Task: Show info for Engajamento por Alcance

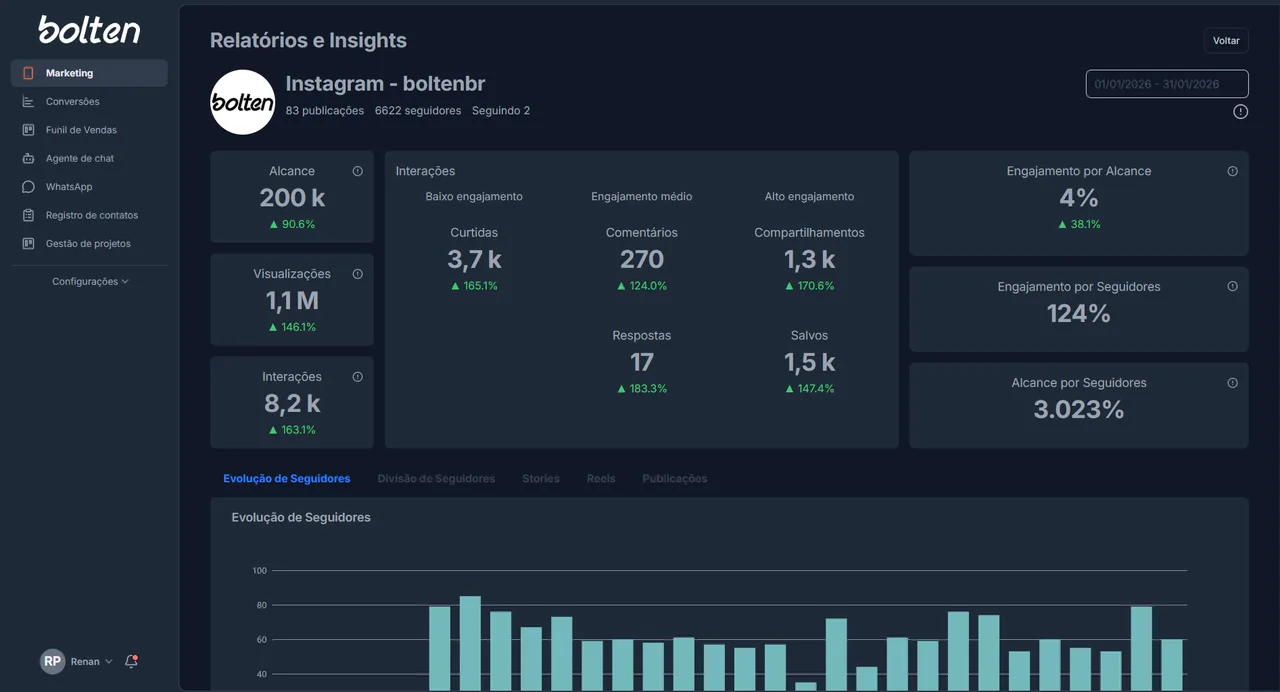Action: (x=1232, y=171)
